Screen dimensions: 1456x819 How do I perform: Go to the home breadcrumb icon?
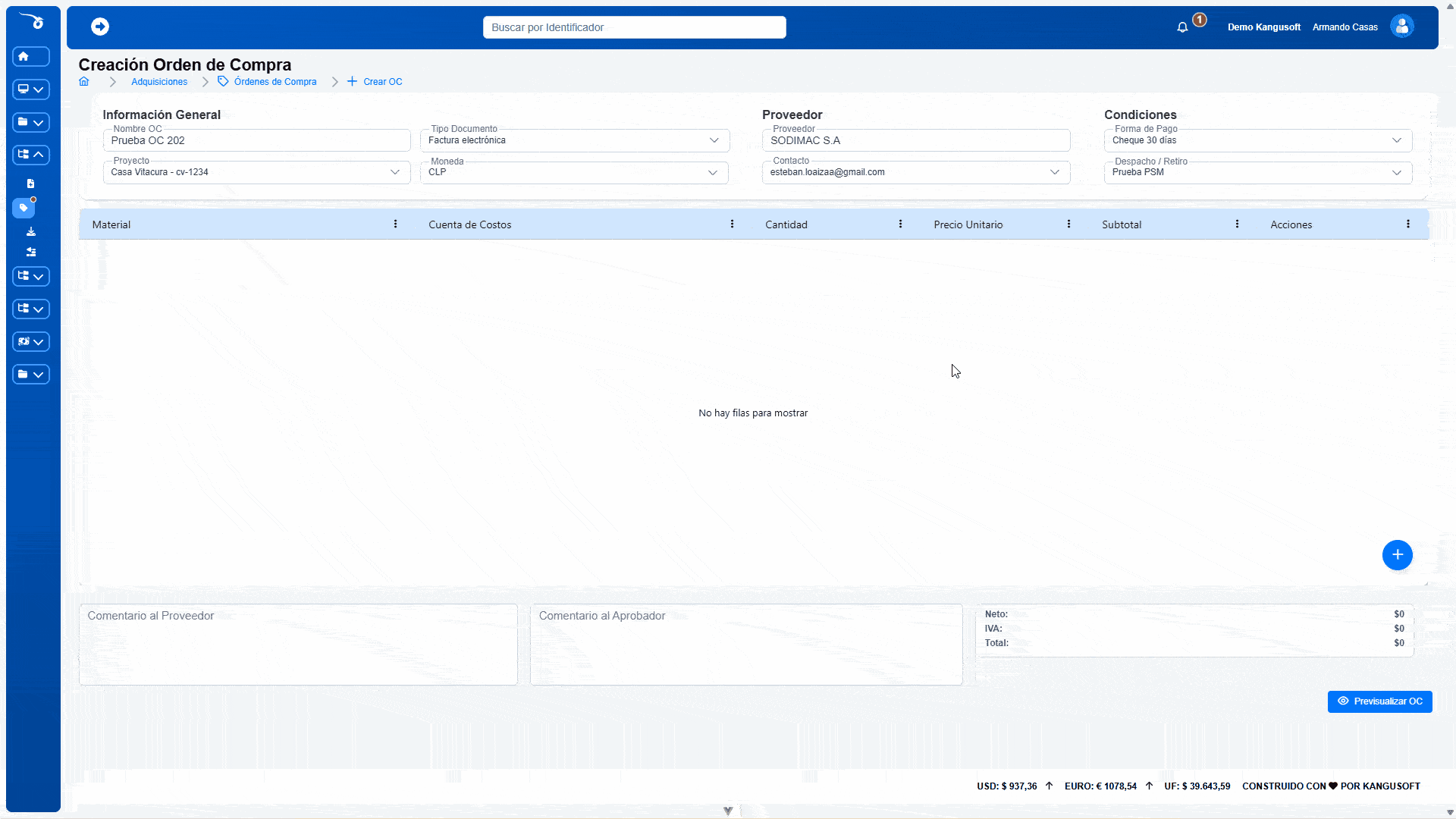84,82
